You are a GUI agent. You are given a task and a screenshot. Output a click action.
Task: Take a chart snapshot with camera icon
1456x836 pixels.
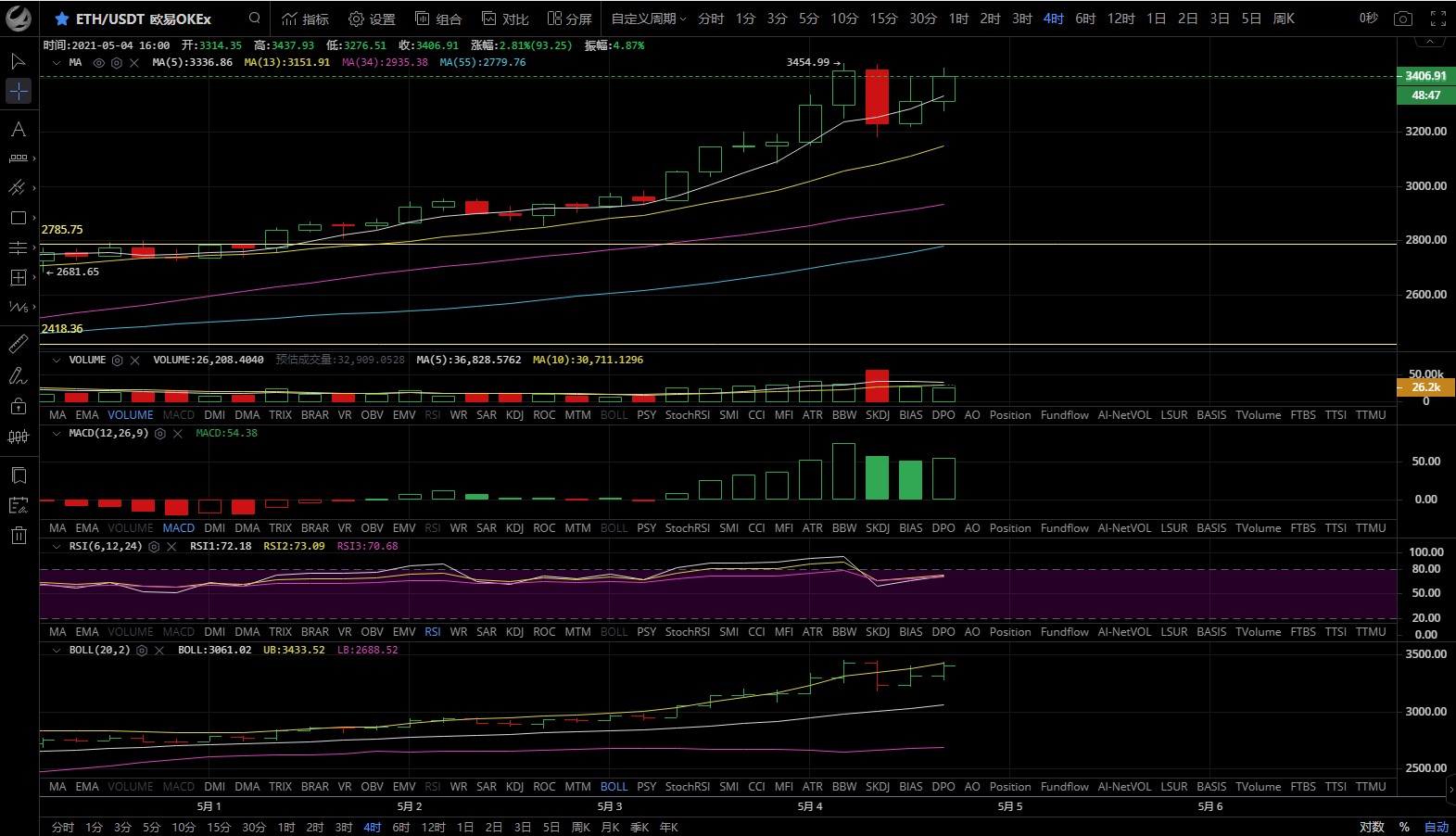(1403, 19)
